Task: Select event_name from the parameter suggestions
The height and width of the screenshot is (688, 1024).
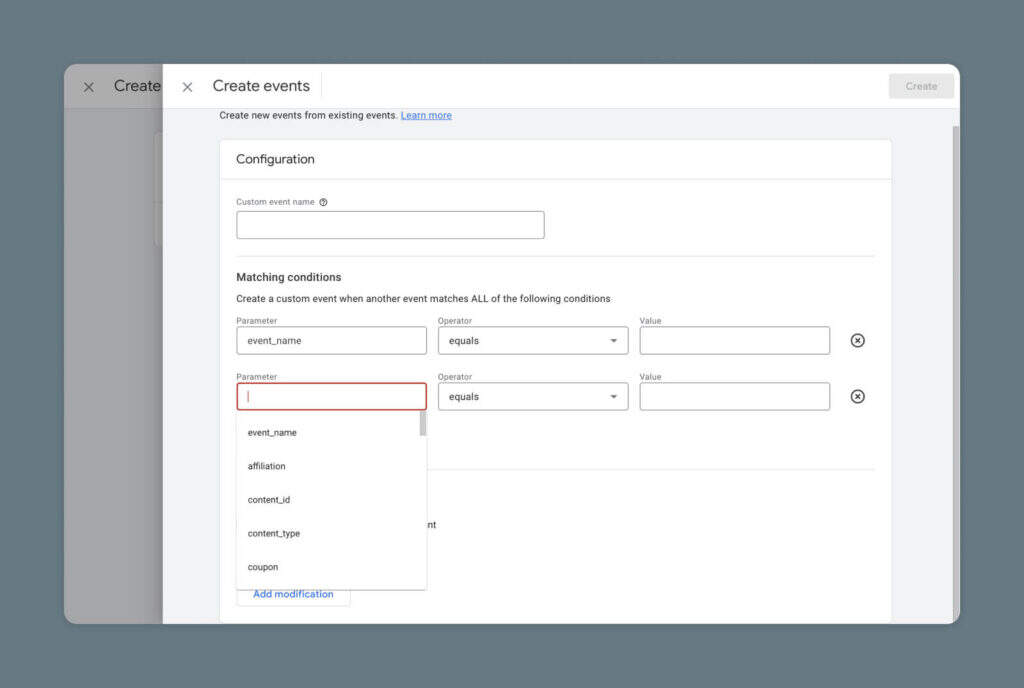Action: coord(272,433)
